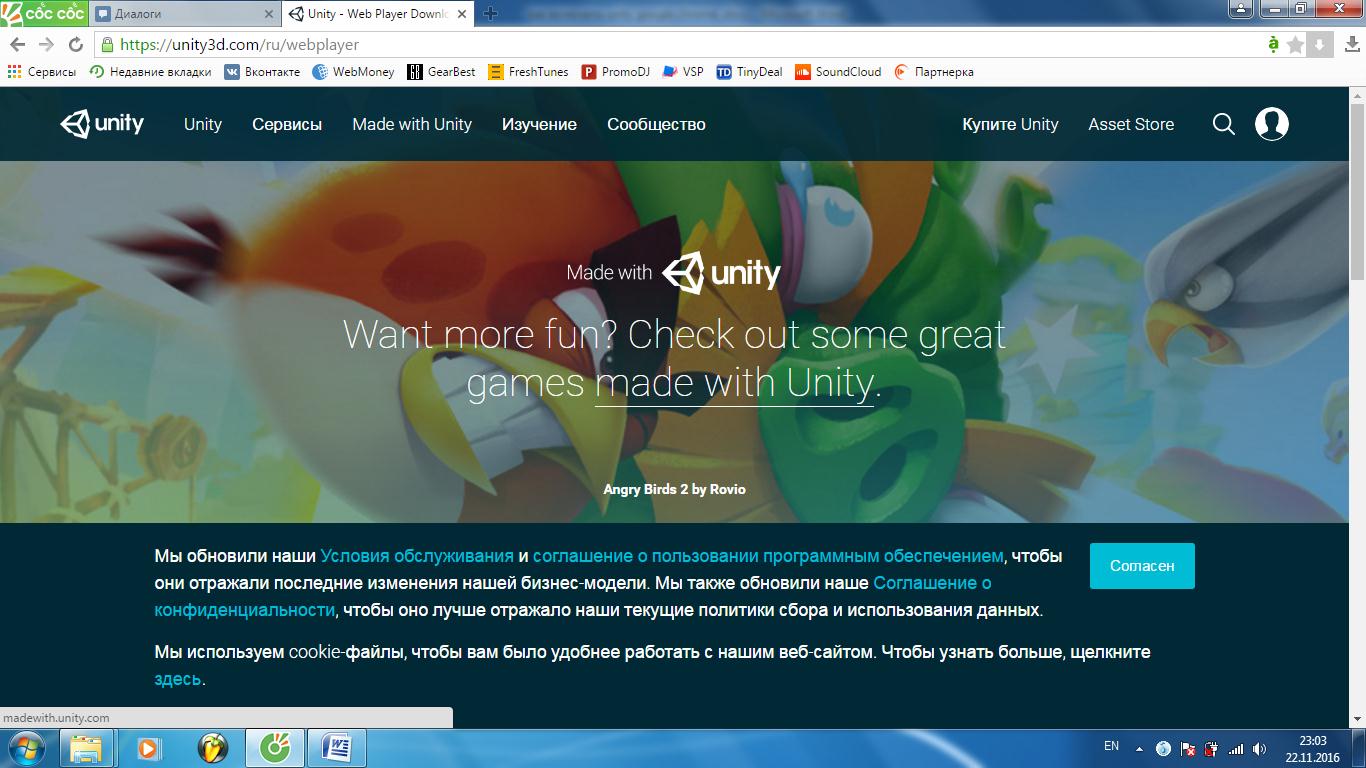Viewport: 1366px width, 768px height.
Task: Click the network signal tray icon
Action: [1236, 748]
